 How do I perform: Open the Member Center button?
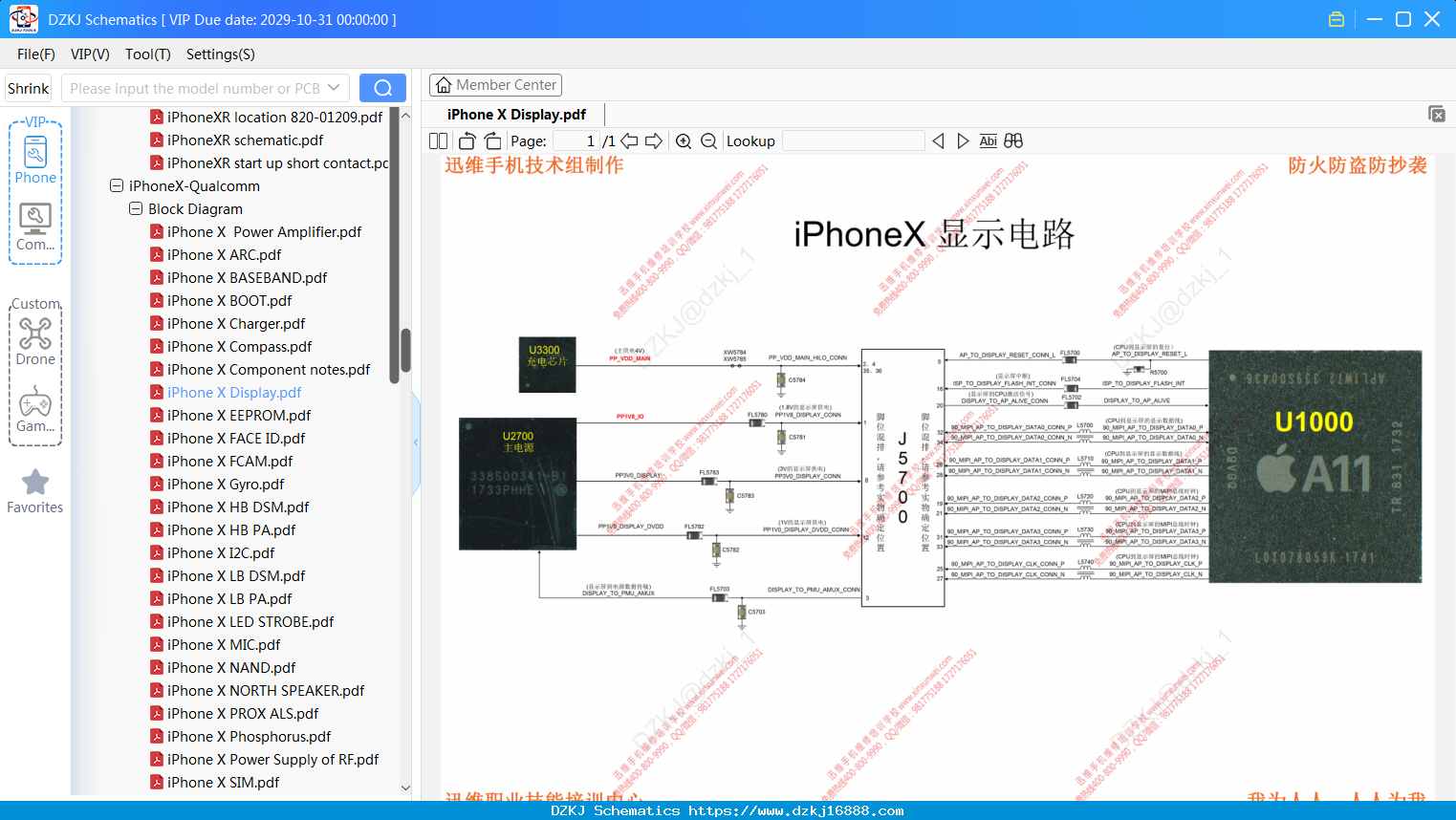coord(495,85)
